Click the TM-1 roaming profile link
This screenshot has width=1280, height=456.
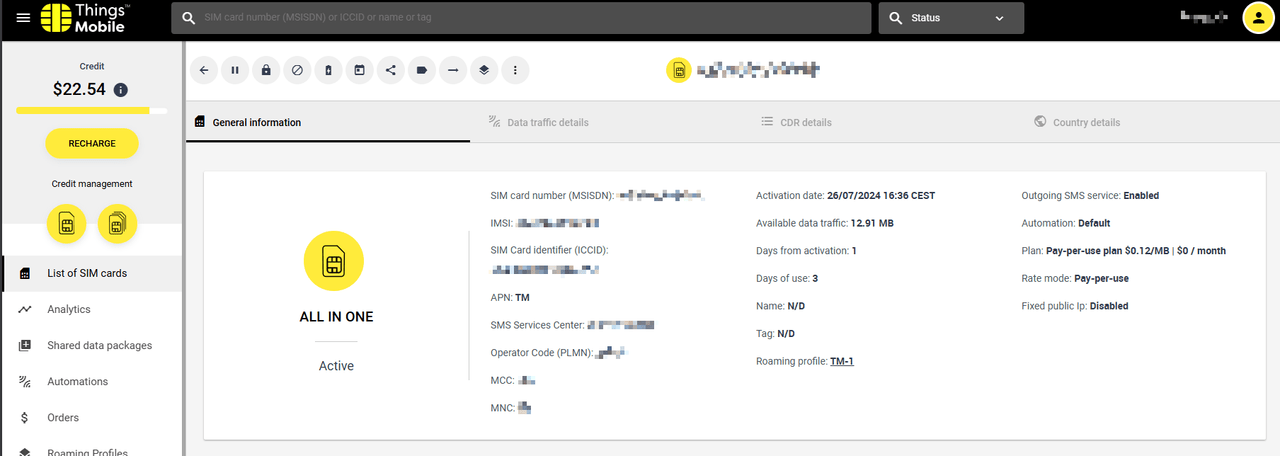point(842,361)
